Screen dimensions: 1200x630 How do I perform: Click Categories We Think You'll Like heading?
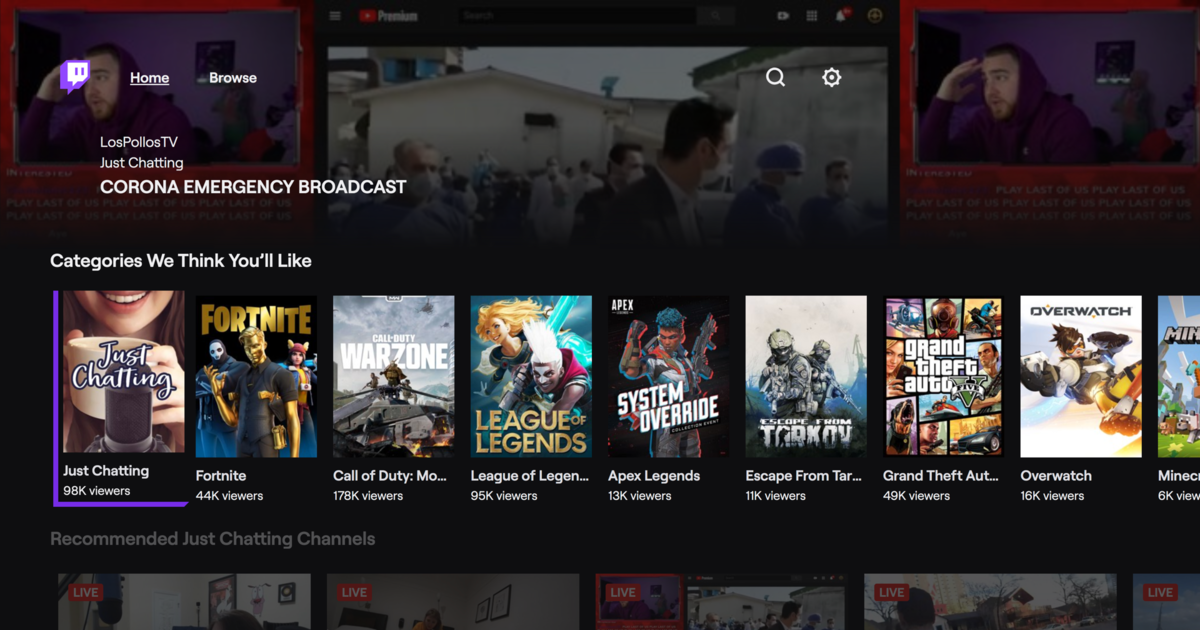pyautogui.click(x=181, y=261)
